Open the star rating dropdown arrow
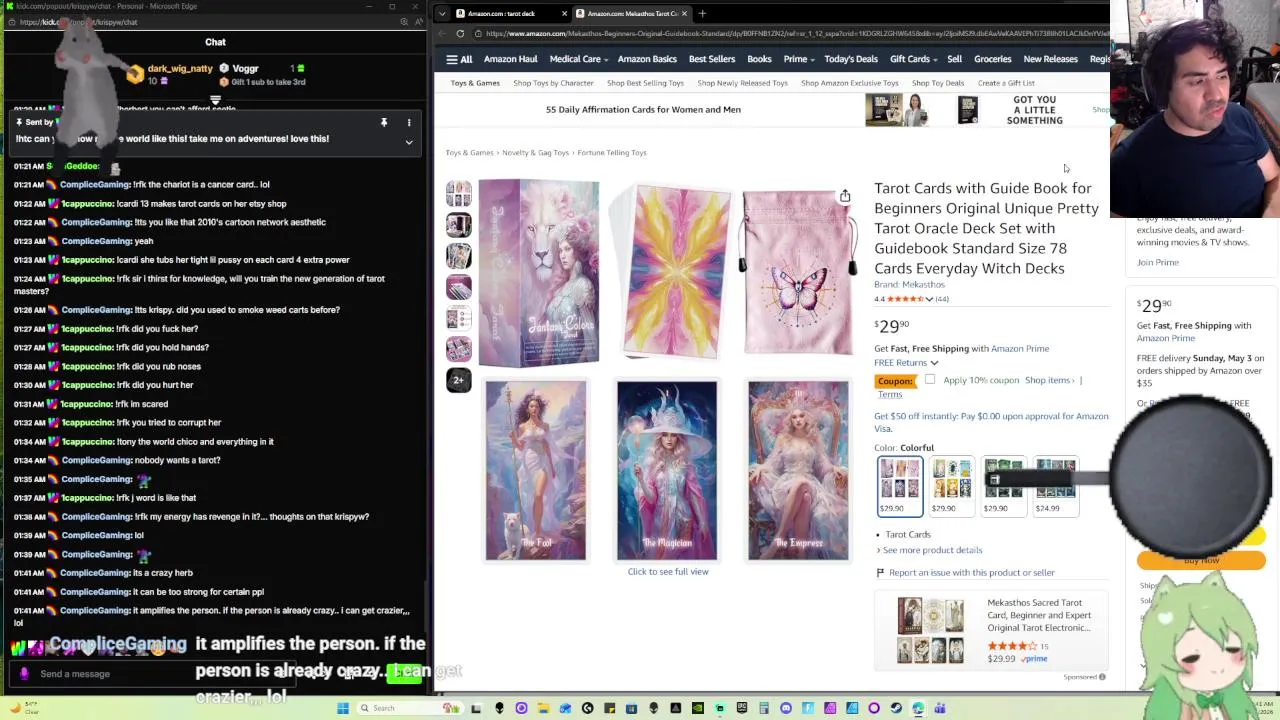This screenshot has height=720, width=1280. (929, 299)
